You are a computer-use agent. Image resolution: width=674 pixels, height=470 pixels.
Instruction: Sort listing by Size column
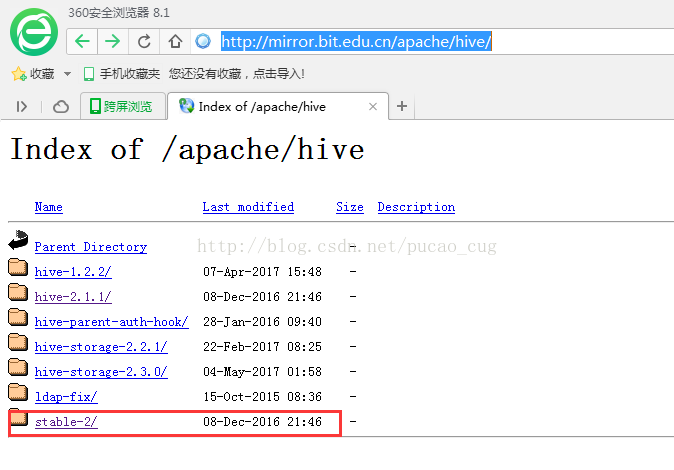(349, 207)
